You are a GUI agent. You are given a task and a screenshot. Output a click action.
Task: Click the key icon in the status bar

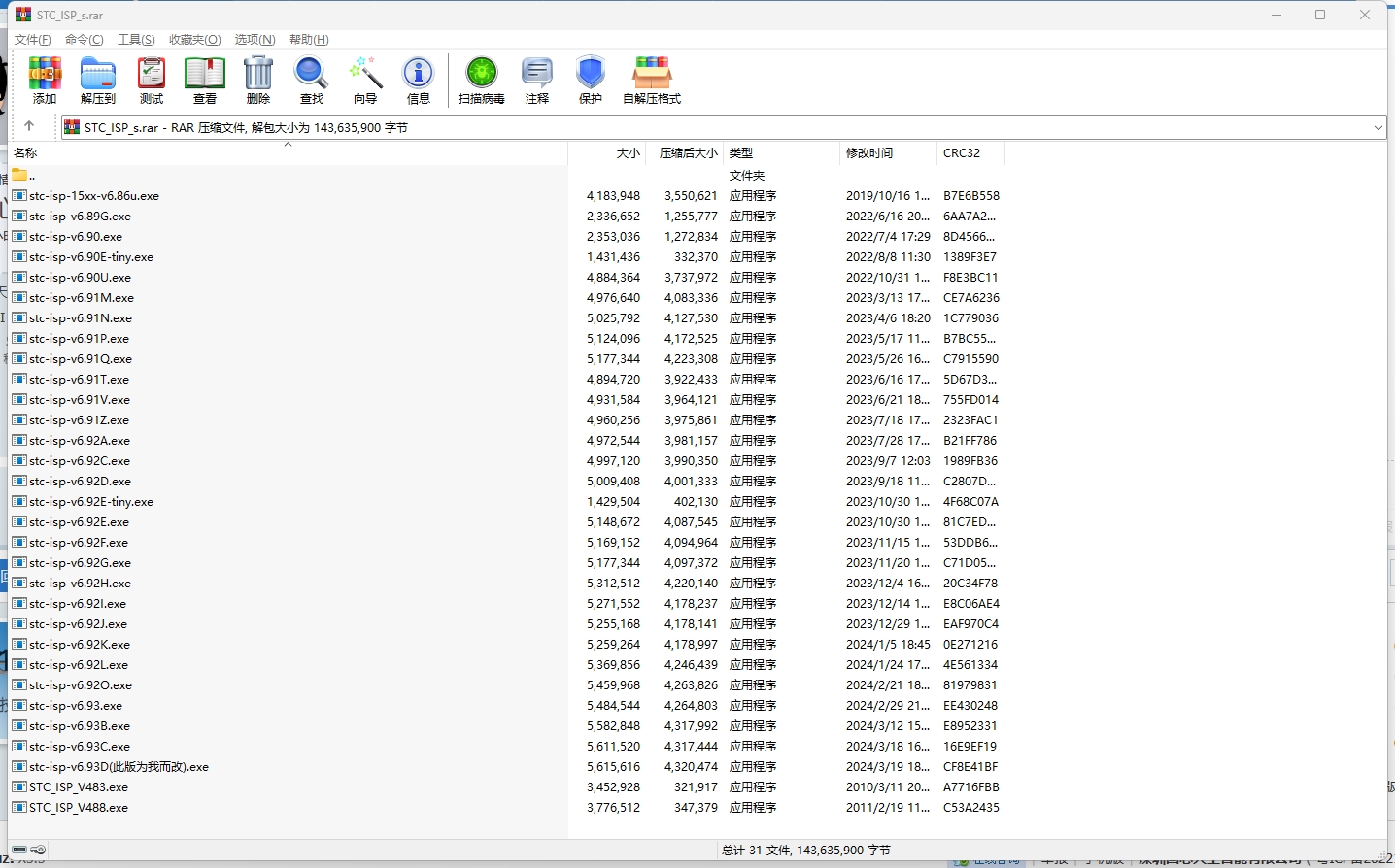click(x=38, y=850)
